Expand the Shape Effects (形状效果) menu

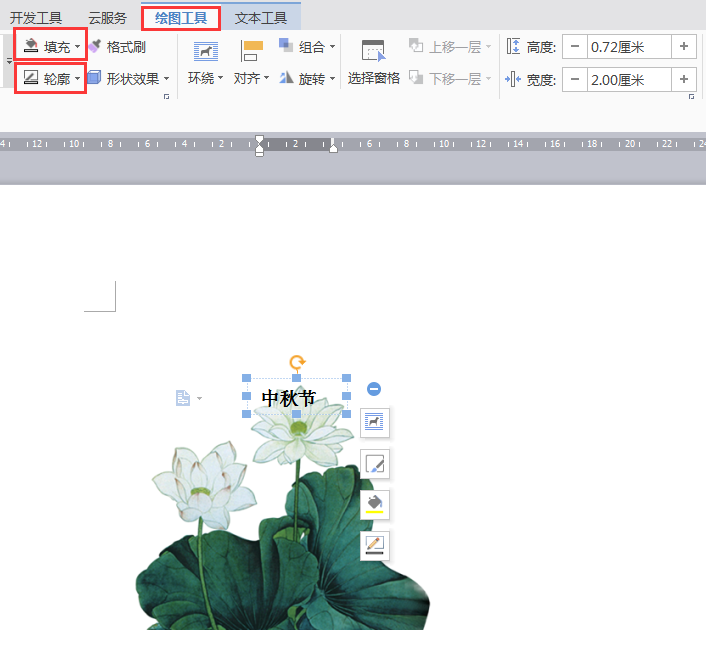pos(130,78)
